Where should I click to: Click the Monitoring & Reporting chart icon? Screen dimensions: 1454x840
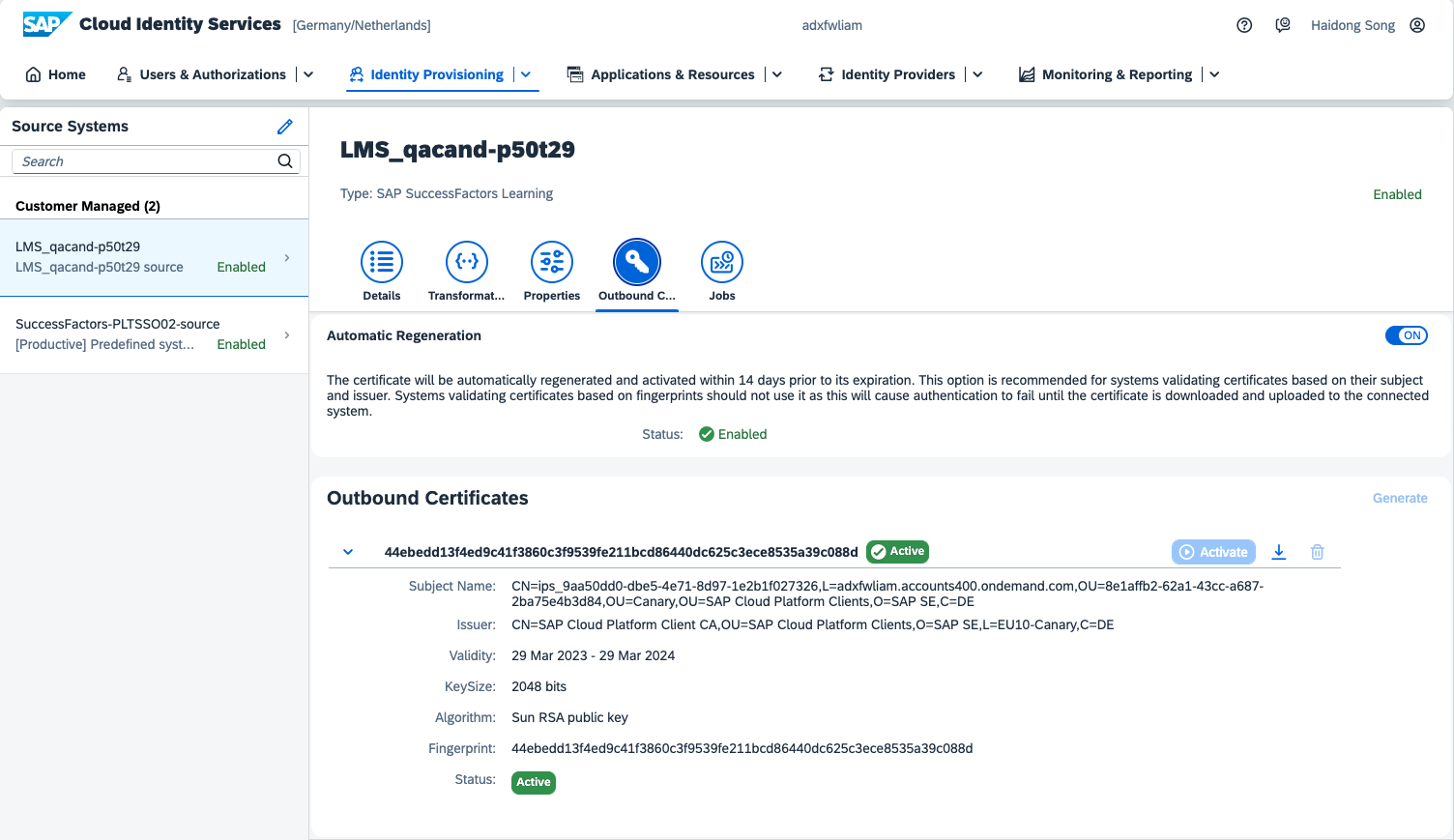[1027, 74]
